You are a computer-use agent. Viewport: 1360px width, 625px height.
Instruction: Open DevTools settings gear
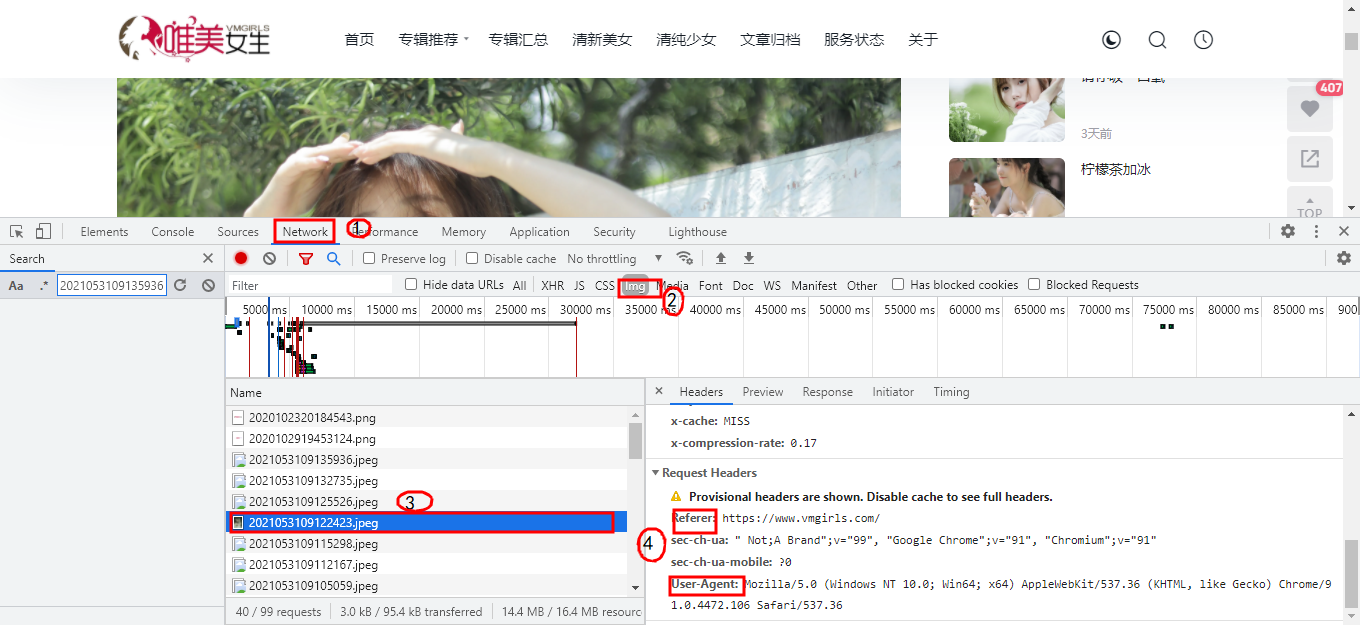tap(1288, 231)
